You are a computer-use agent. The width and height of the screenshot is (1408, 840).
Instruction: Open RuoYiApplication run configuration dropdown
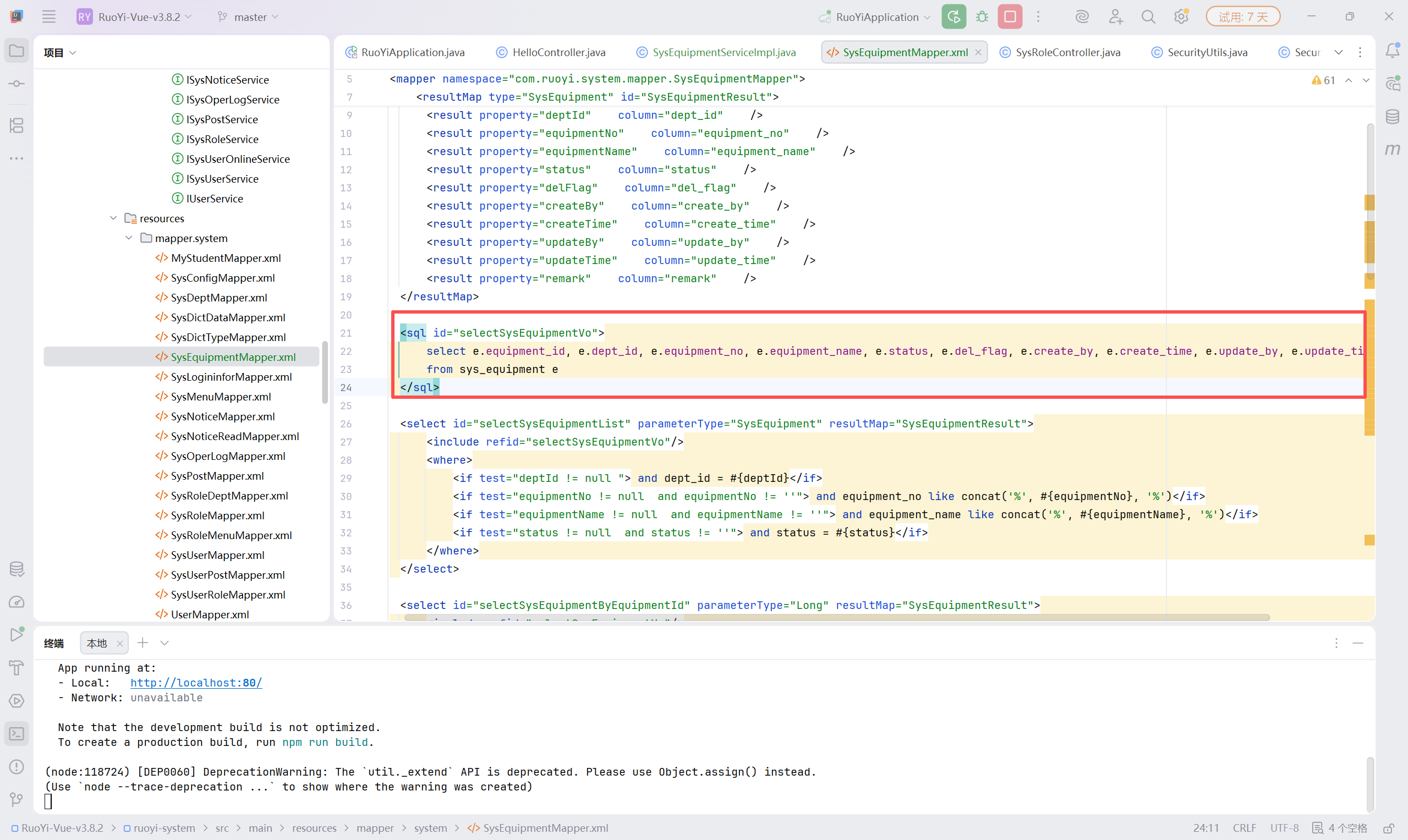coord(875,17)
